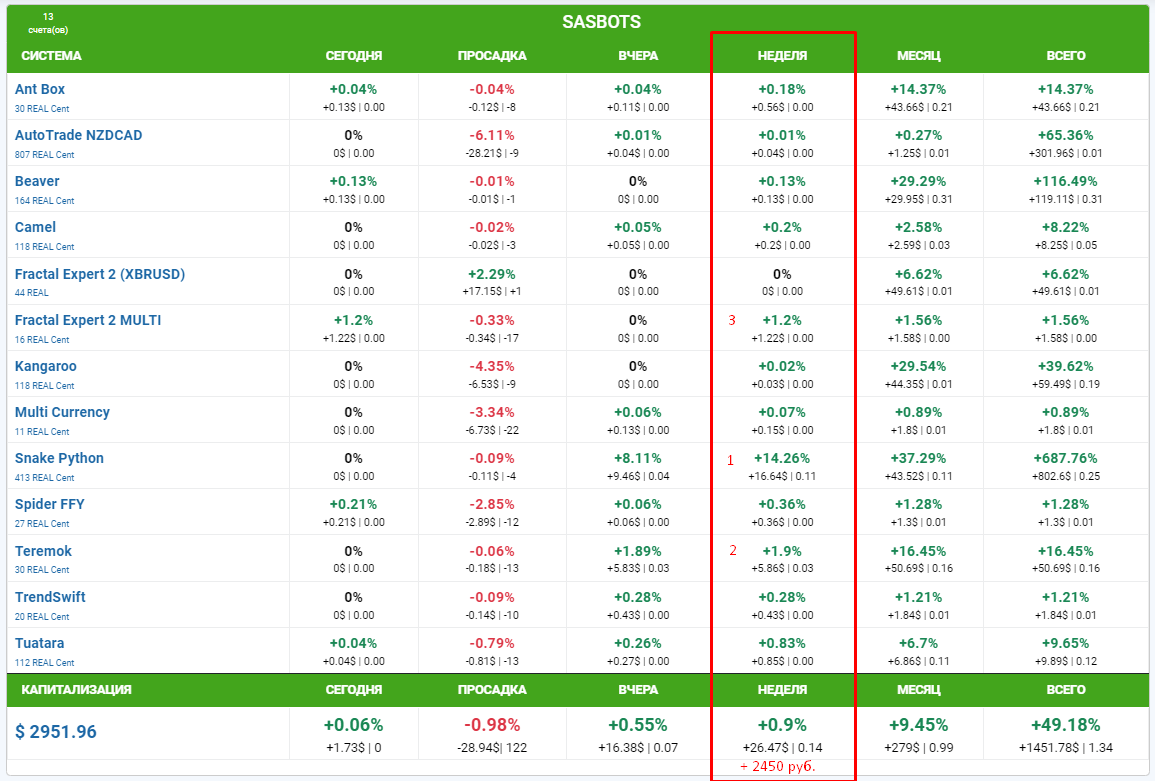Click the top ВСЕГО column header

[1066, 56]
